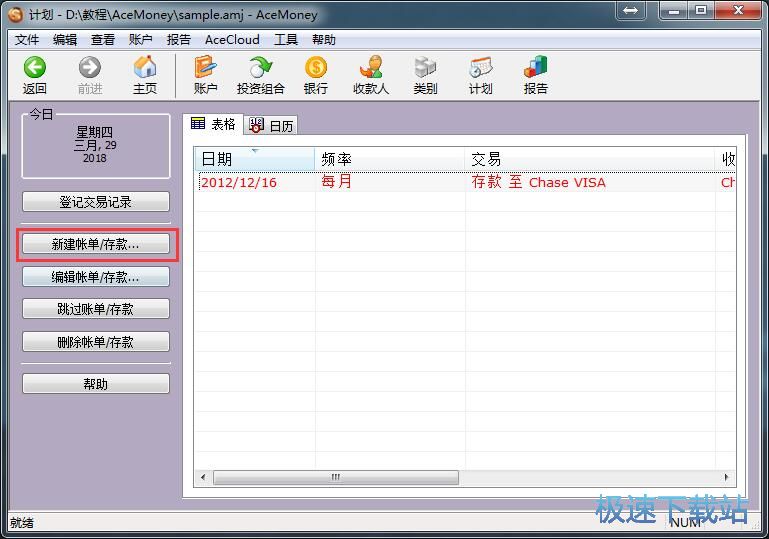Click the green Back (返回) arrow icon
The height and width of the screenshot is (539, 769).
[35, 68]
